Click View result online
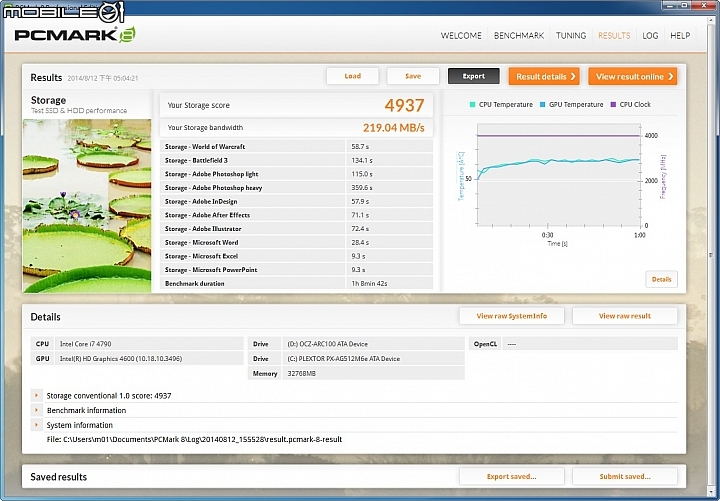 click(633, 76)
